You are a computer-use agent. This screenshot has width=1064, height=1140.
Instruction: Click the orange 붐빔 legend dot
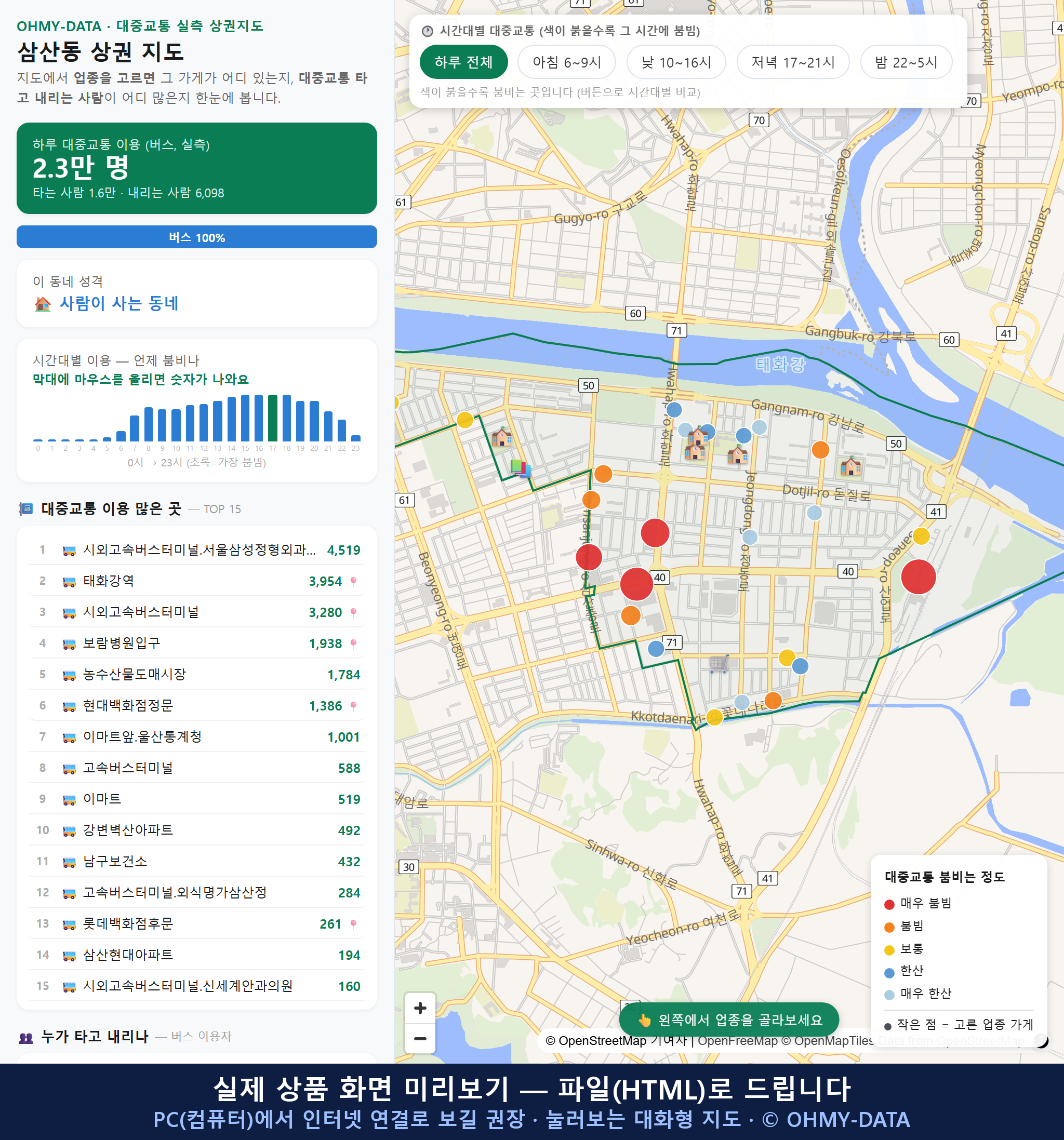[x=889, y=927]
